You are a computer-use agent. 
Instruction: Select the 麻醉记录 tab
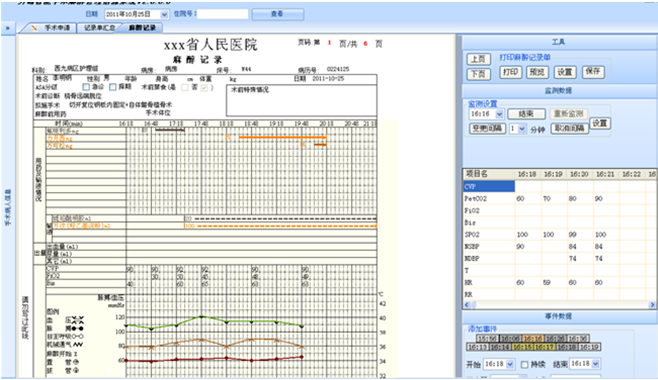coord(142,28)
